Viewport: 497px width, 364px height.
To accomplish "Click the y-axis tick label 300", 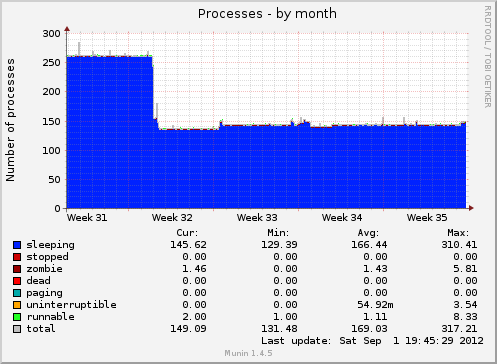I will pyautogui.click(x=51, y=34).
